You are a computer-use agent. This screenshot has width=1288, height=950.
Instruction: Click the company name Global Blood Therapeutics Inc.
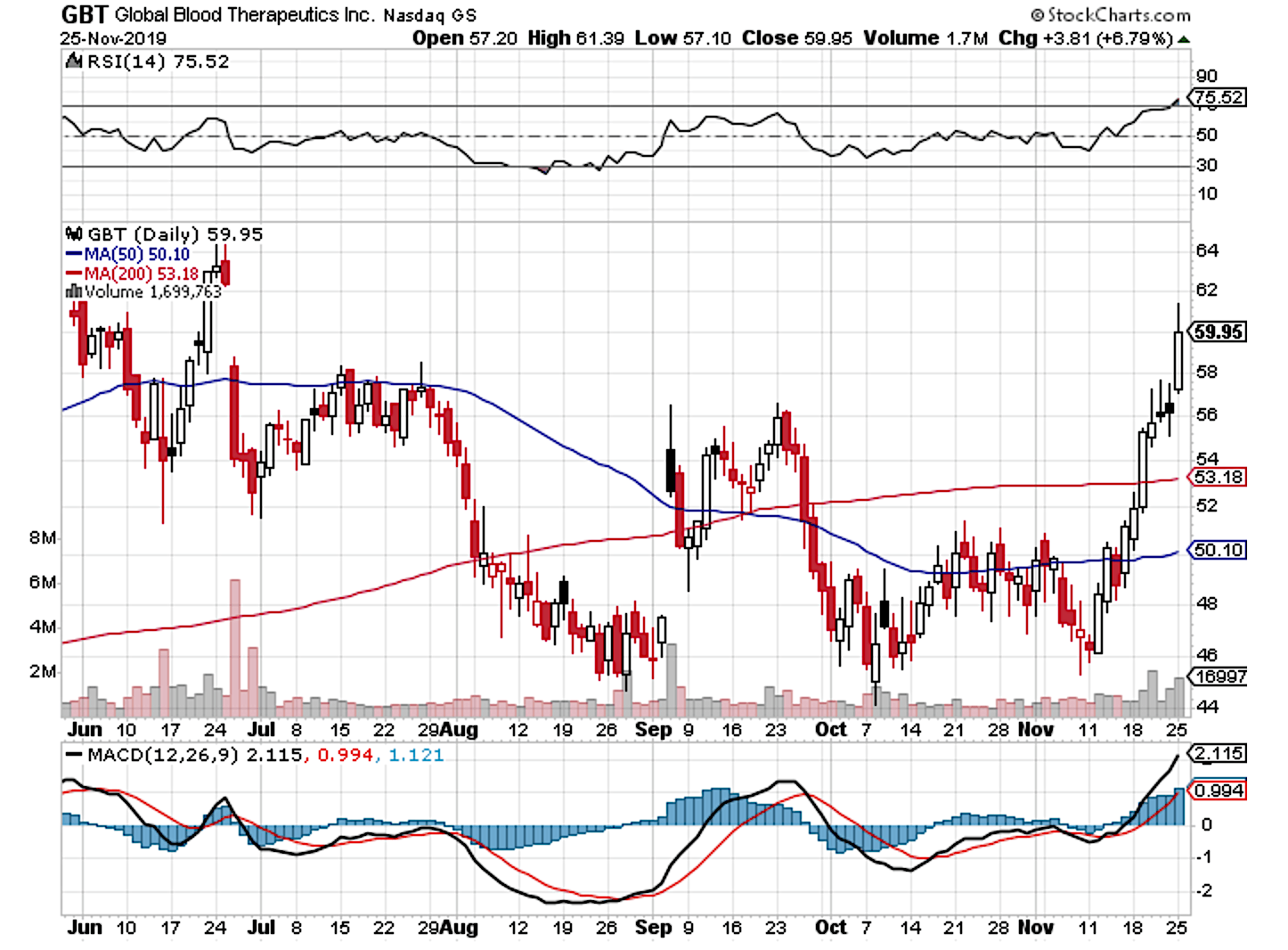[245, 15]
